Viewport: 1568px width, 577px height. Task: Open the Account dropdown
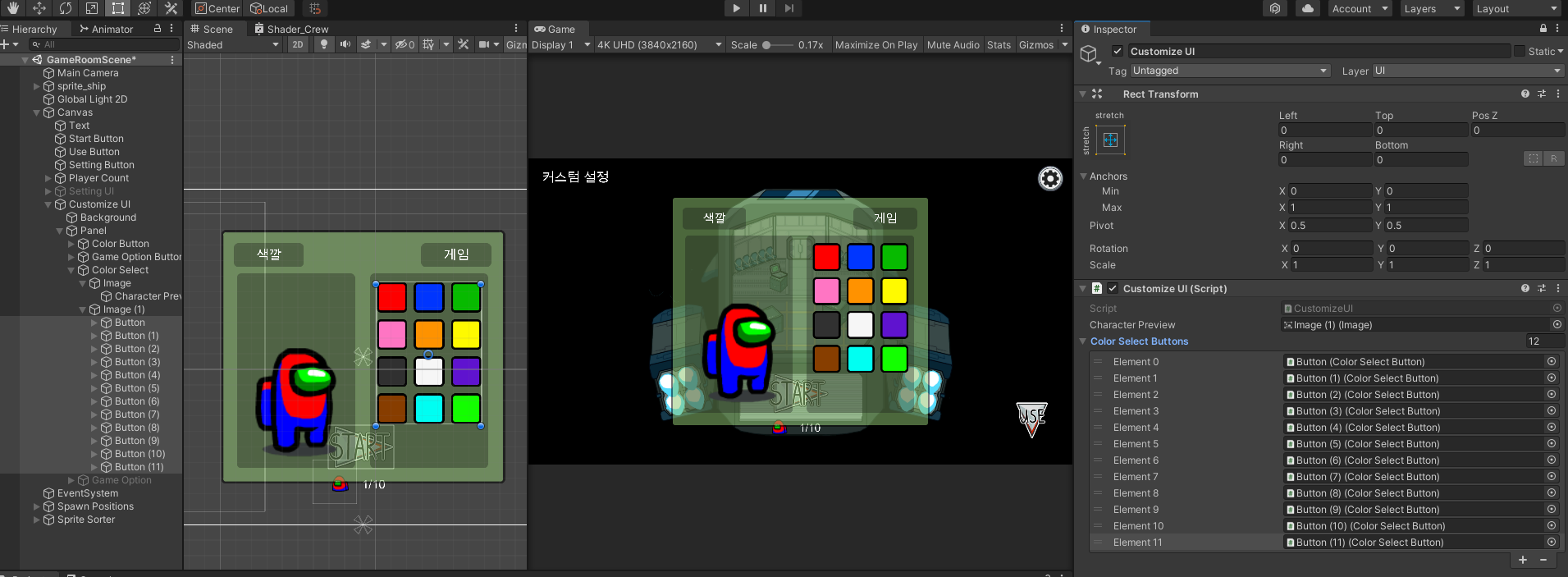point(1360,8)
